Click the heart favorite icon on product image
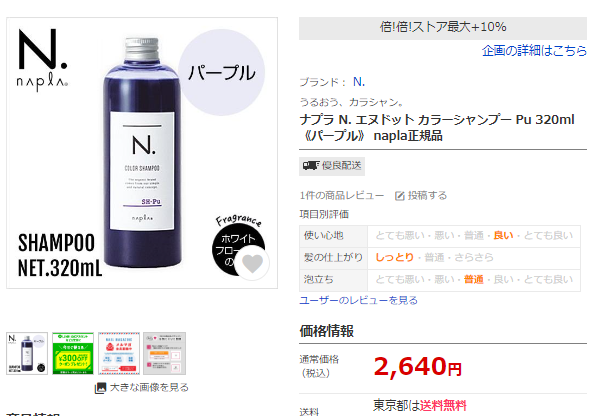 [252, 264]
